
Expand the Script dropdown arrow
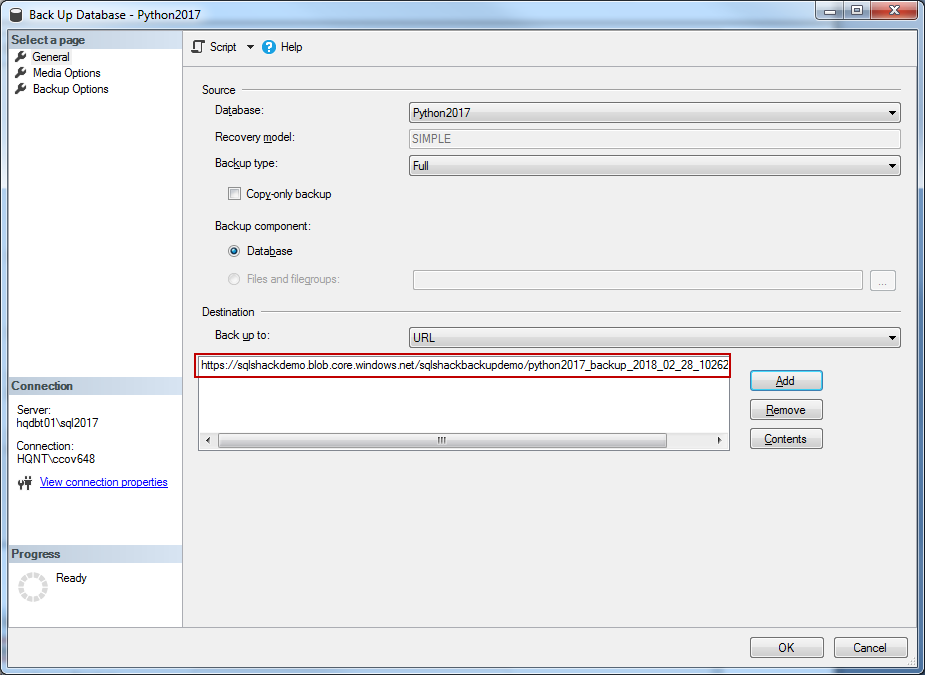250,47
